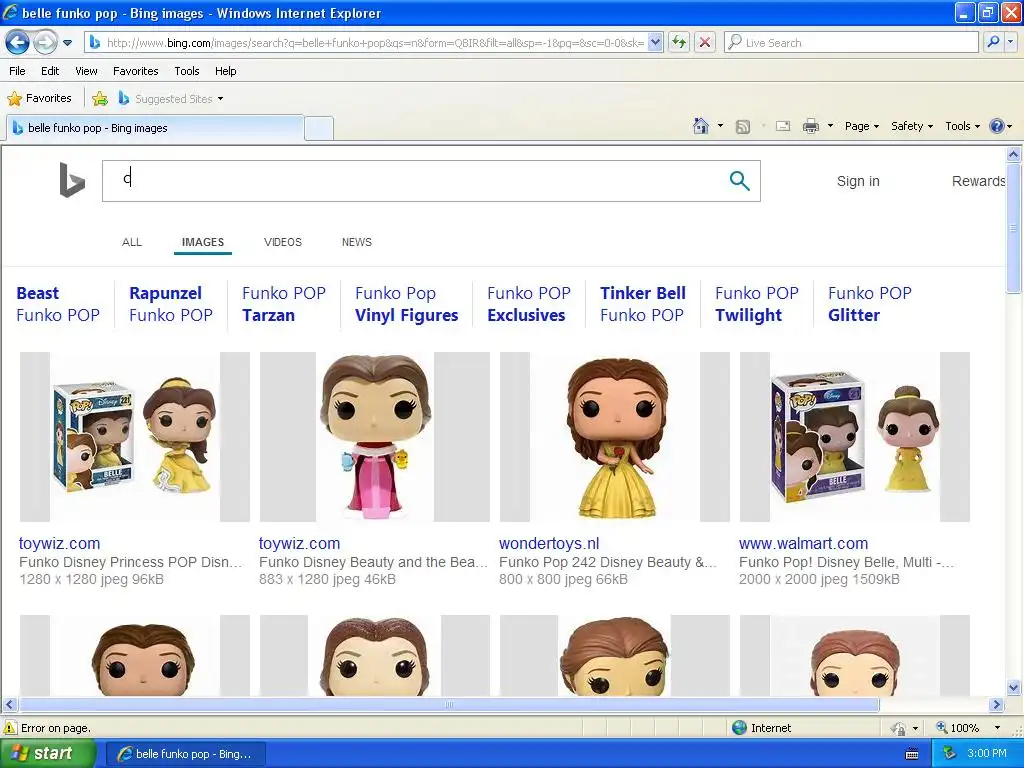Select the Rapunzel Funko POP suggestion
Viewport: 1024px width, 768px height.
pos(171,304)
